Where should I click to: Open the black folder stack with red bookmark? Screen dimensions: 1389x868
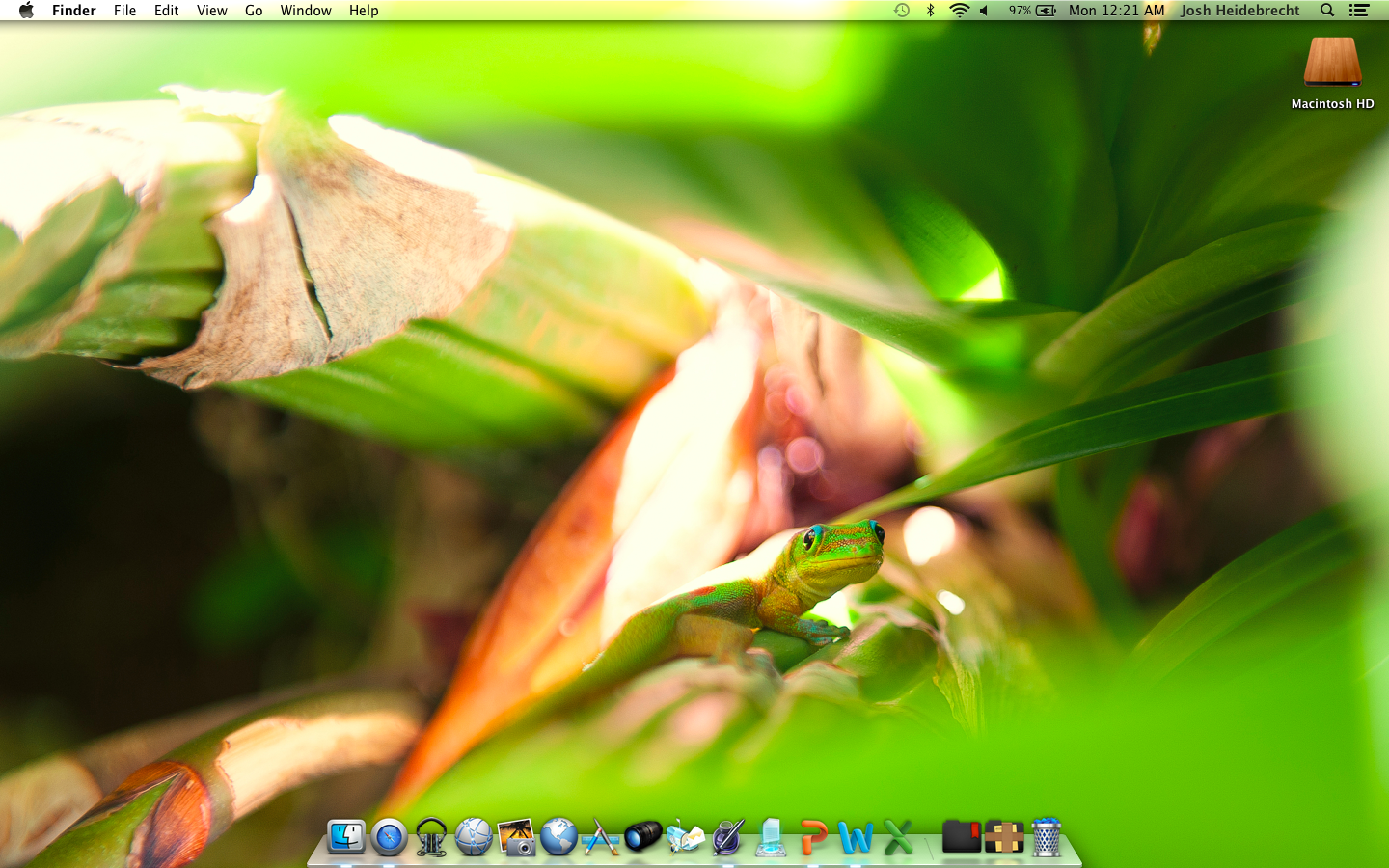(961, 837)
